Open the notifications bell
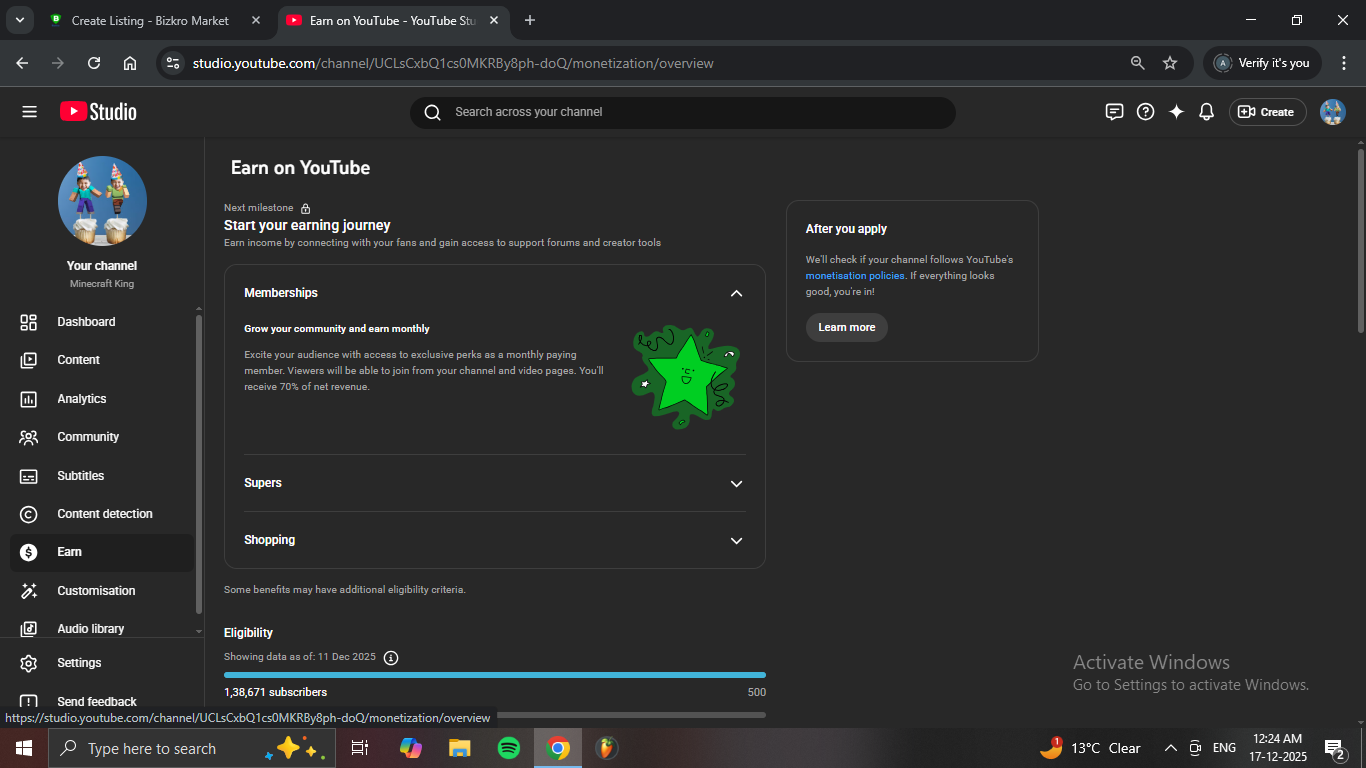The image size is (1366, 768). tap(1206, 112)
